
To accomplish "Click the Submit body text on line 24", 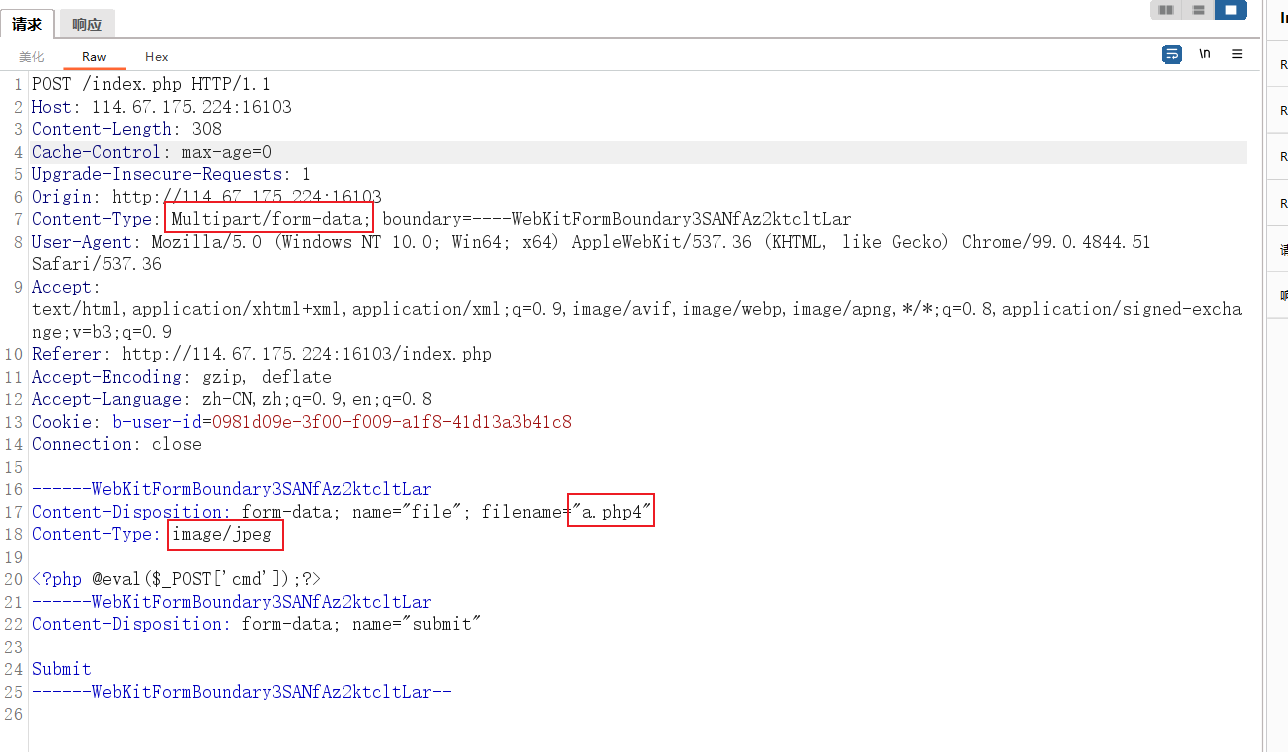I will click(x=62, y=669).
